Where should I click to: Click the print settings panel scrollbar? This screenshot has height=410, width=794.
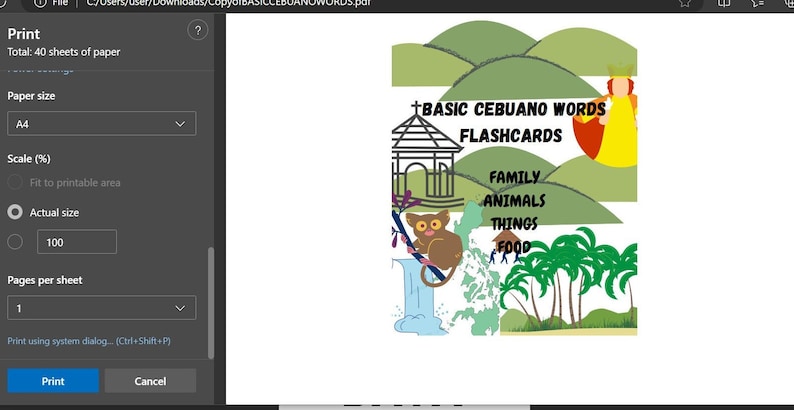(x=211, y=303)
